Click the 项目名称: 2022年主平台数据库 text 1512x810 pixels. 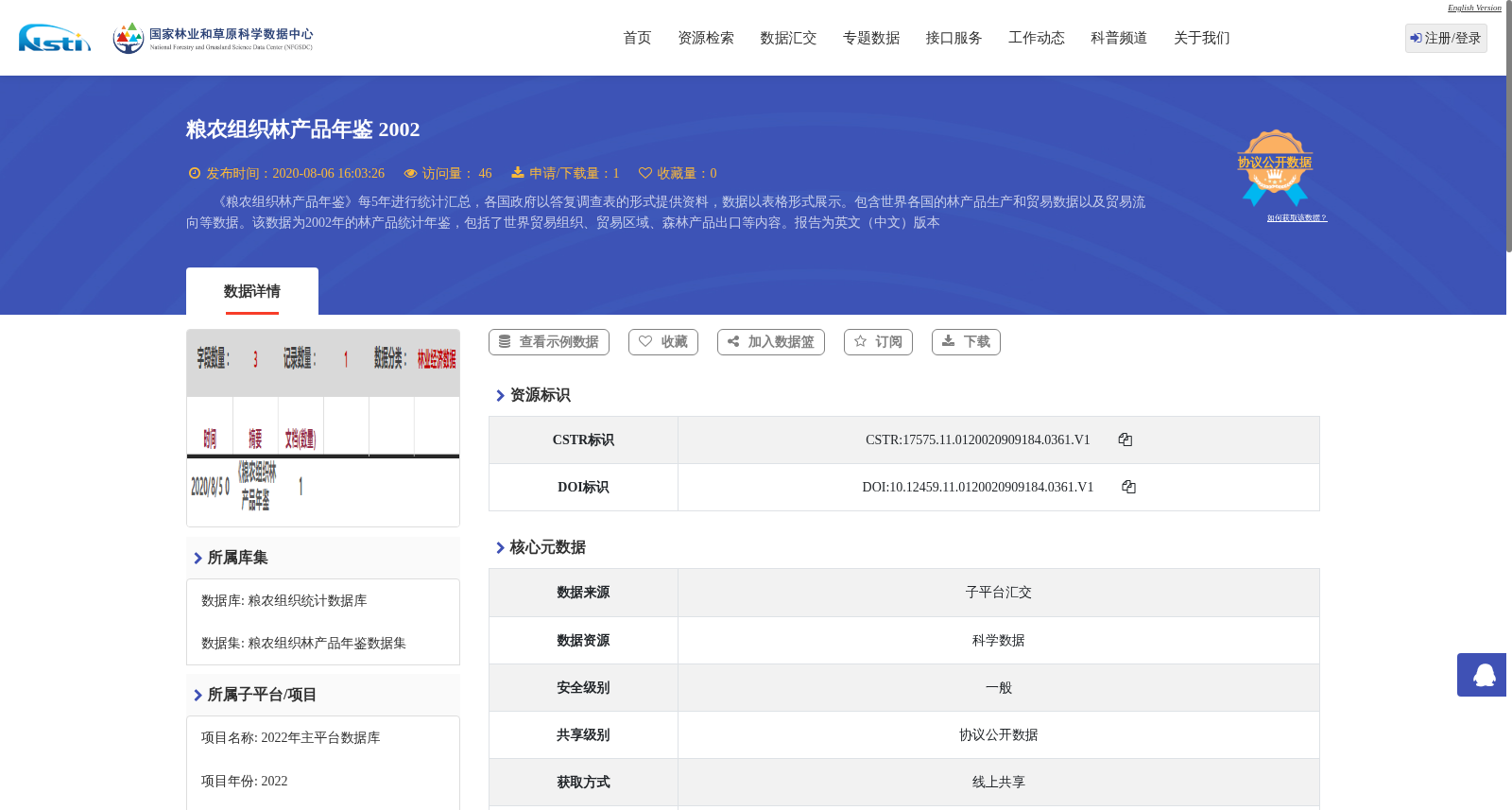[291, 738]
